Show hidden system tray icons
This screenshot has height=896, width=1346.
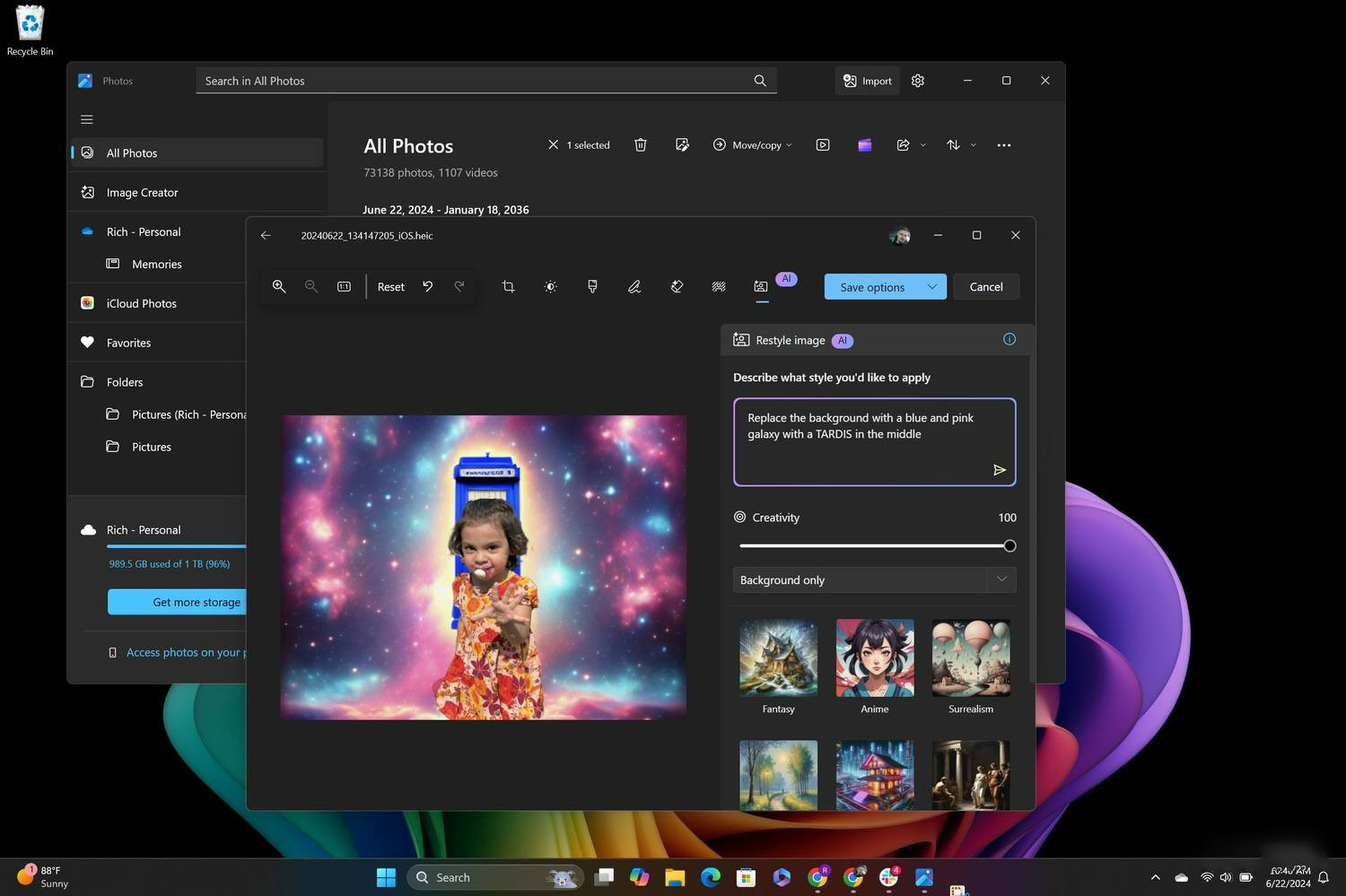1155,877
